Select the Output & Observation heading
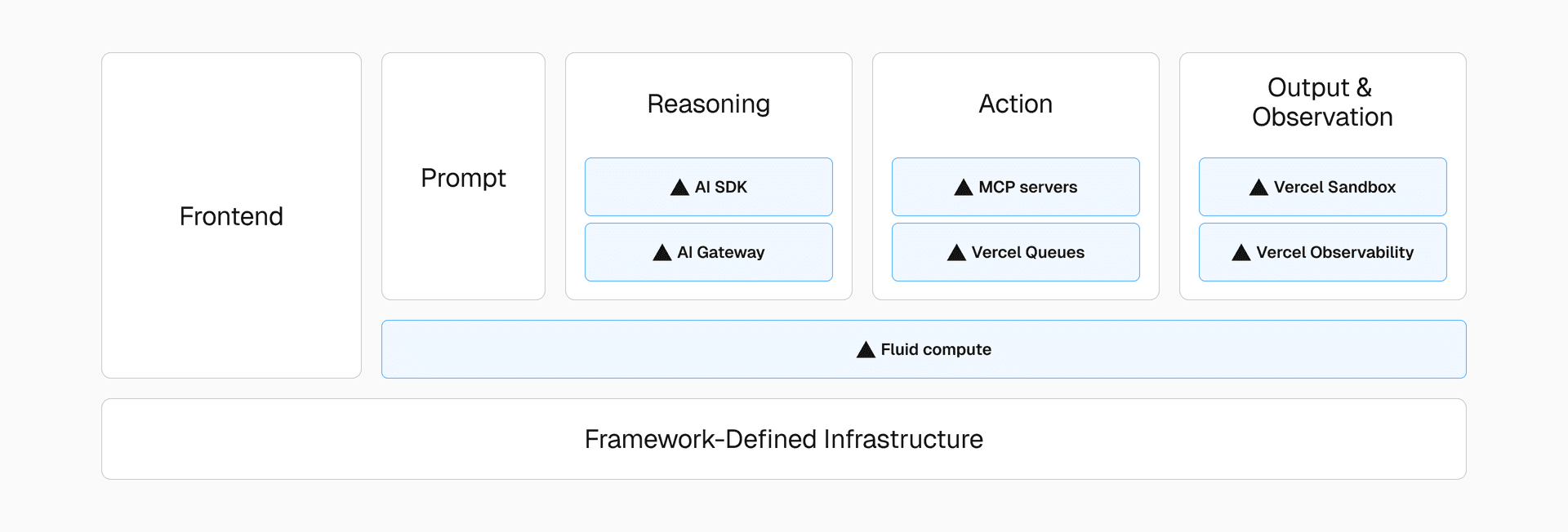Viewport: 1568px width, 532px height. 1322,102
